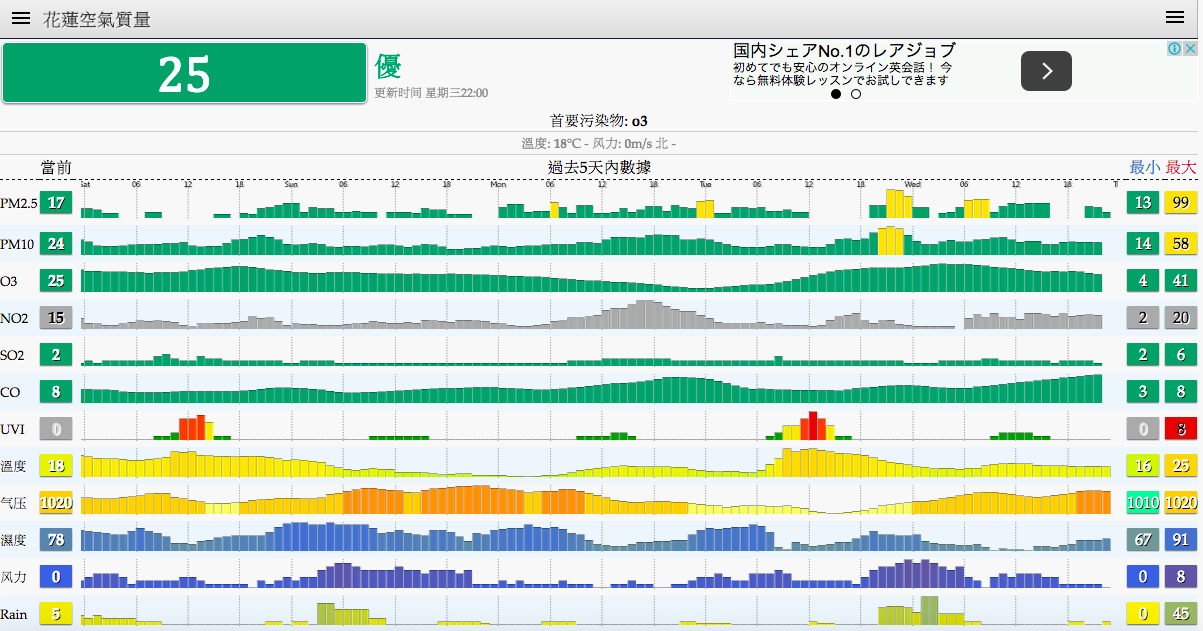Click the ad info icon

coord(1176,48)
